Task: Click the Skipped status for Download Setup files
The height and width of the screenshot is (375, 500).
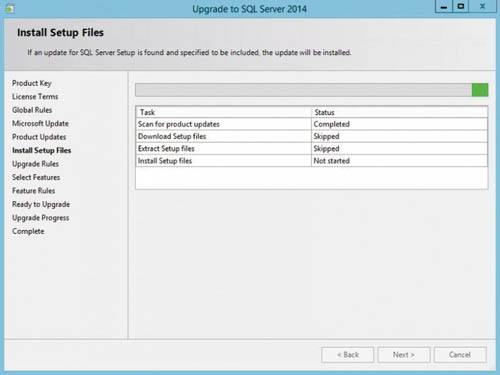Action: click(x=399, y=136)
